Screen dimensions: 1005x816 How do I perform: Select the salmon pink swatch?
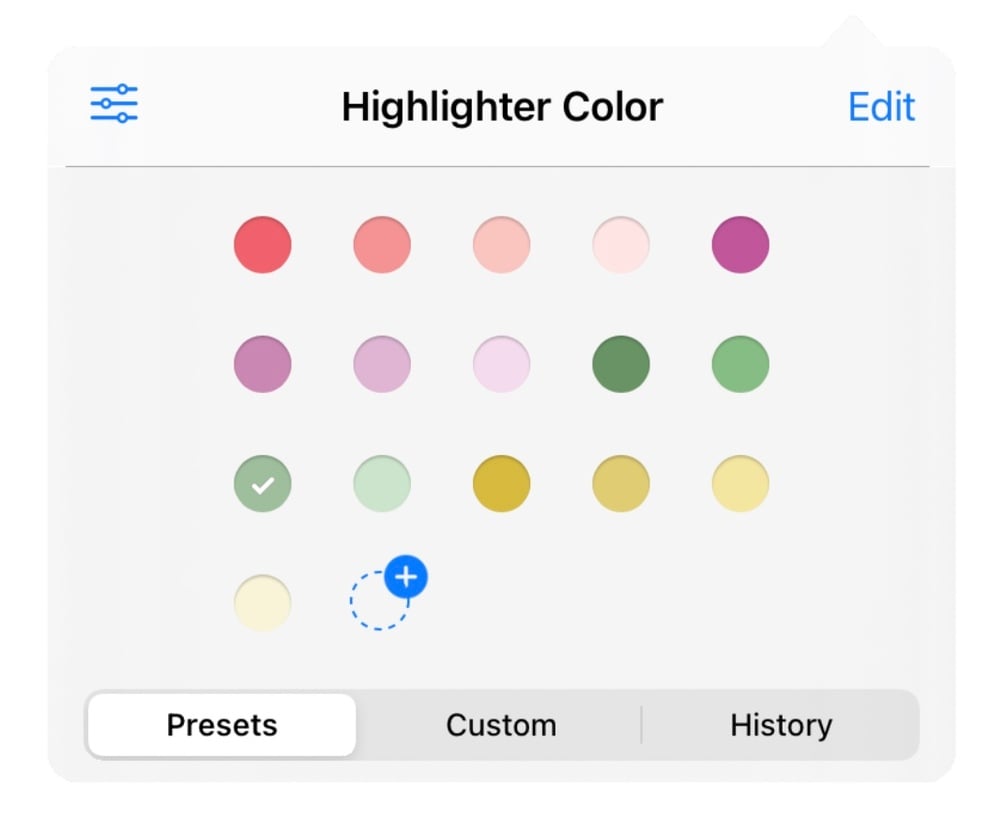pos(382,244)
